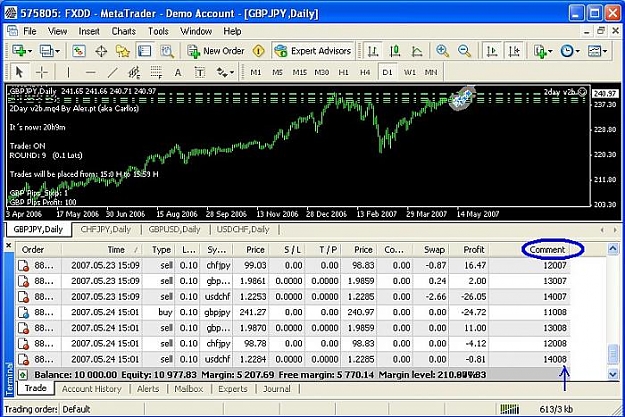Open the Templates dropdown

point(595,51)
